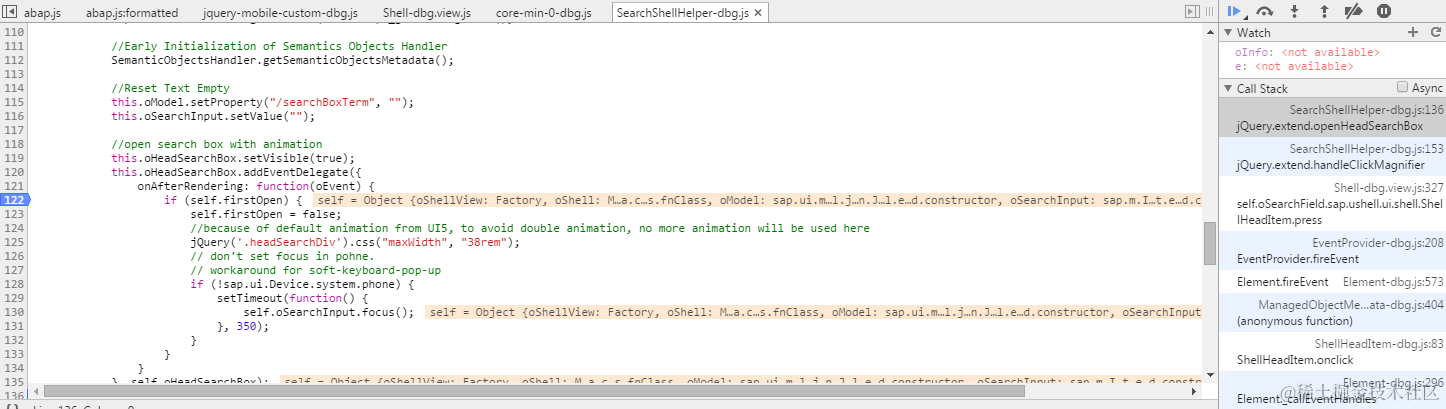The width and height of the screenshot is (1446, 409).
Task: Open Shell-dbg.view.js tab
Action: (427, 13)
